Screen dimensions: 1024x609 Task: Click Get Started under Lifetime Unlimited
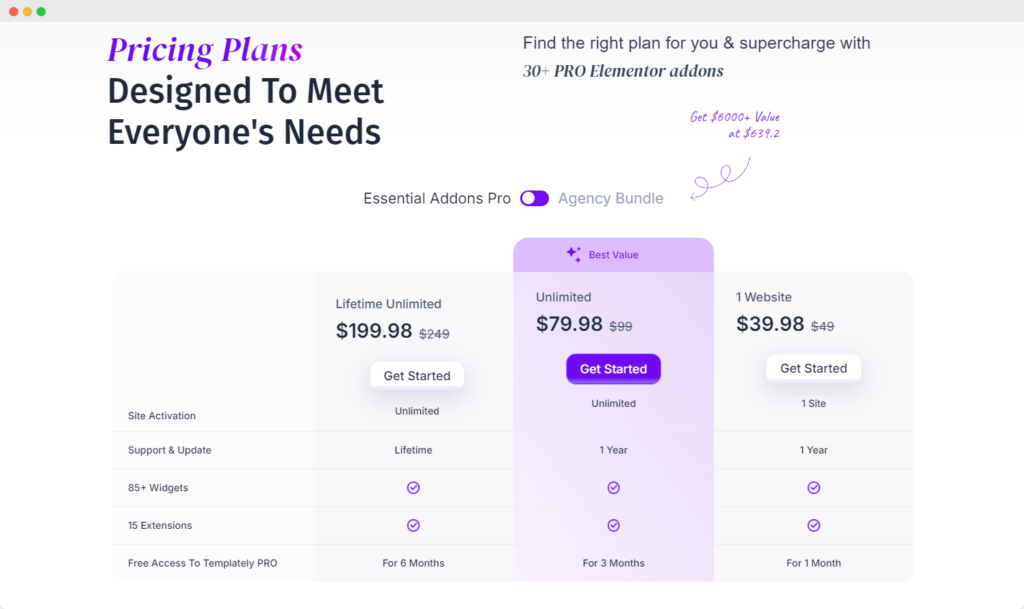point(417,375)
